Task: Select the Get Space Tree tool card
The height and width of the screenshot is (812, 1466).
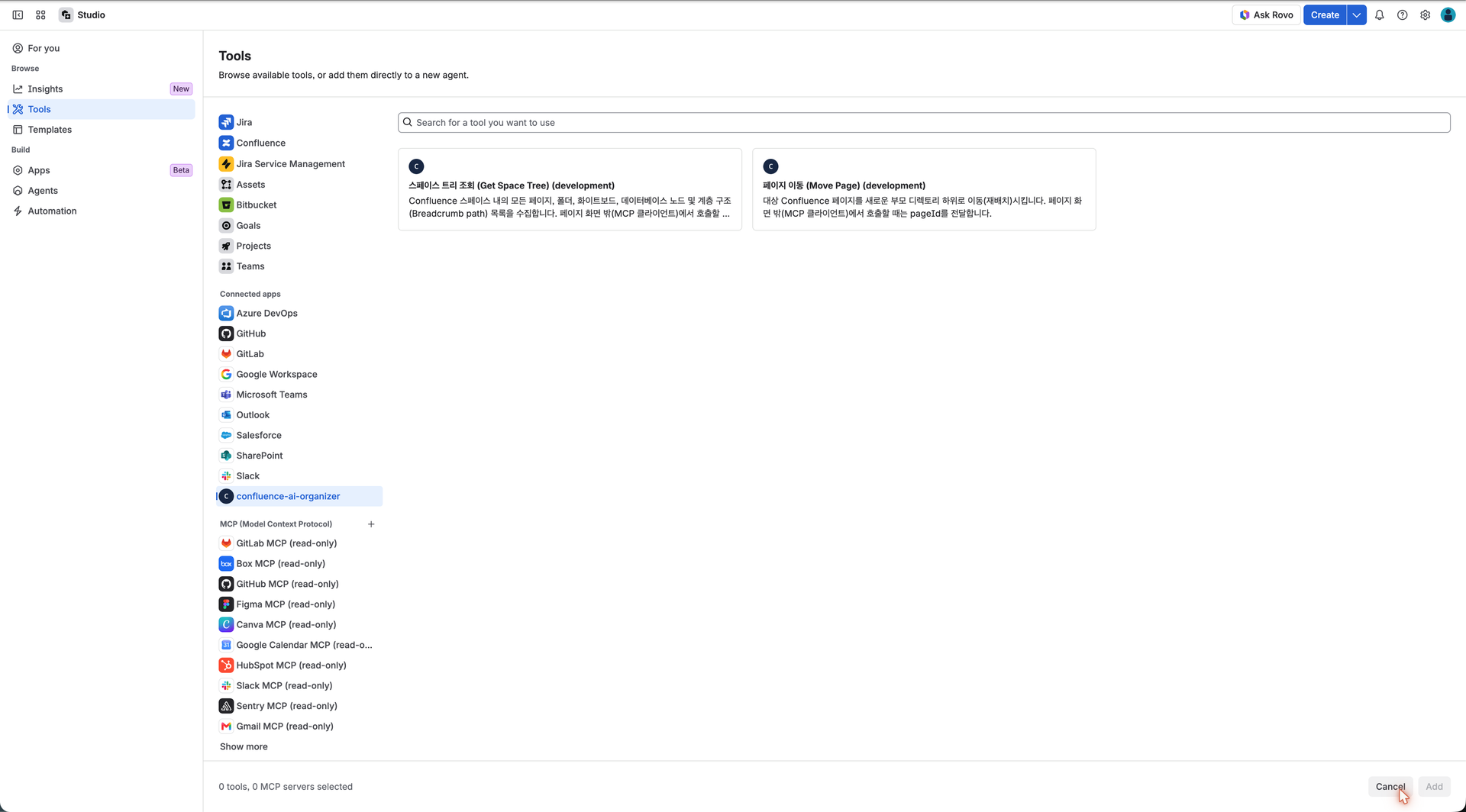Action: pyautogui.click(x=570, y=189)
